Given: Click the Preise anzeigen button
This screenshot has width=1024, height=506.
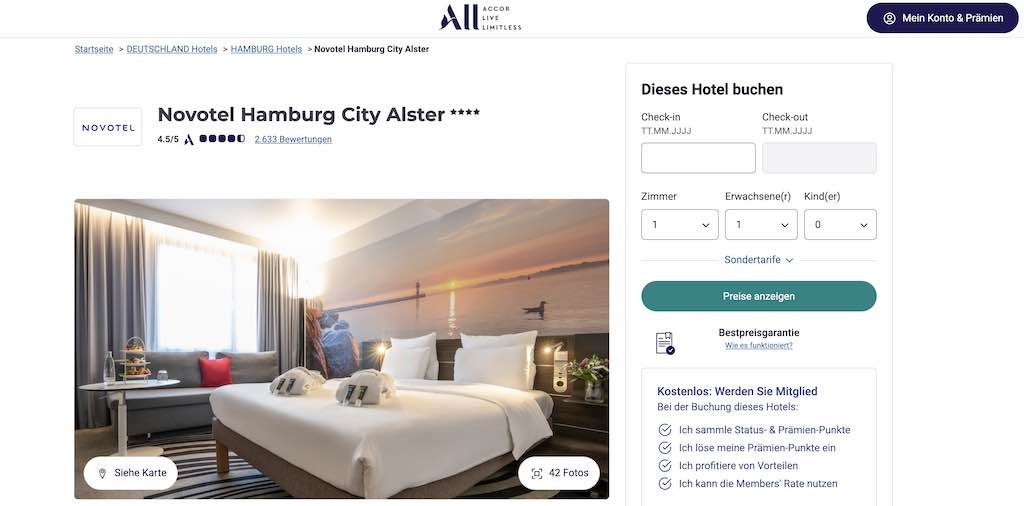Looking at the screenshot, I should click(759, 296).
